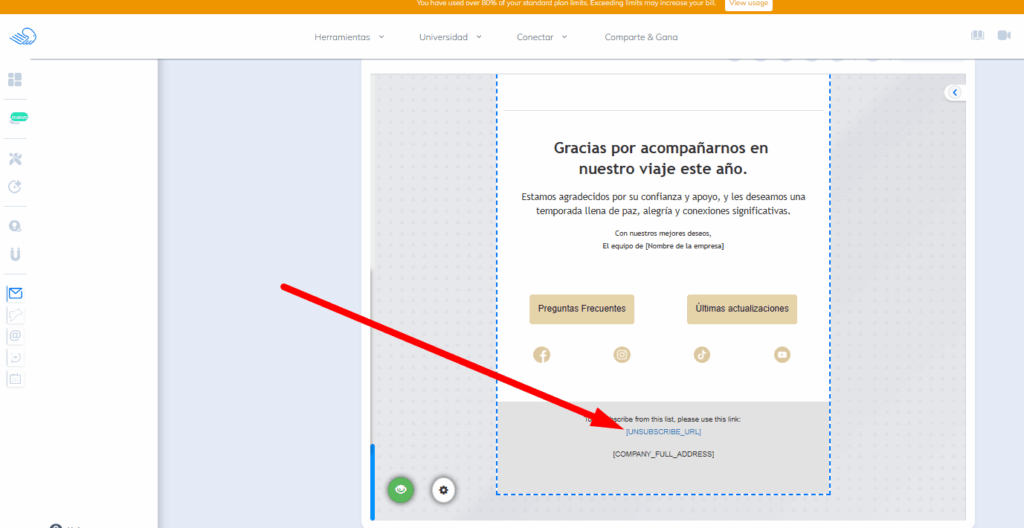Image resolution: width=1024 pixels, height=528 pixels.
Task: Click the Facebook icon in the email
Action: pyautogui.click(x=541, y=355)
